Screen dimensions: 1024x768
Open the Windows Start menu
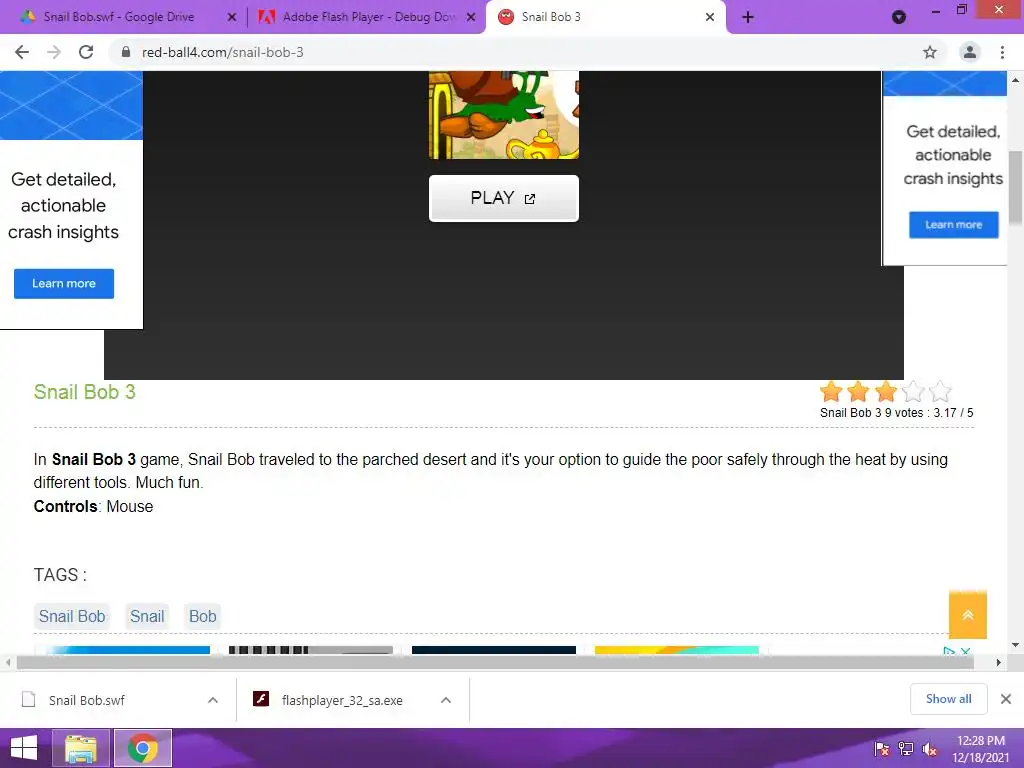tap(24, 748)
